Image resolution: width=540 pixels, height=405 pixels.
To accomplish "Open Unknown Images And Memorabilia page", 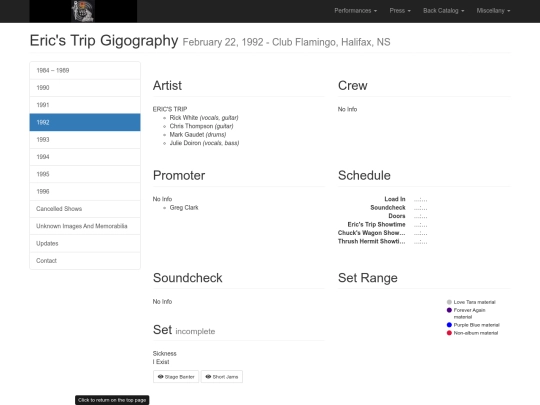I will point(85,226).
